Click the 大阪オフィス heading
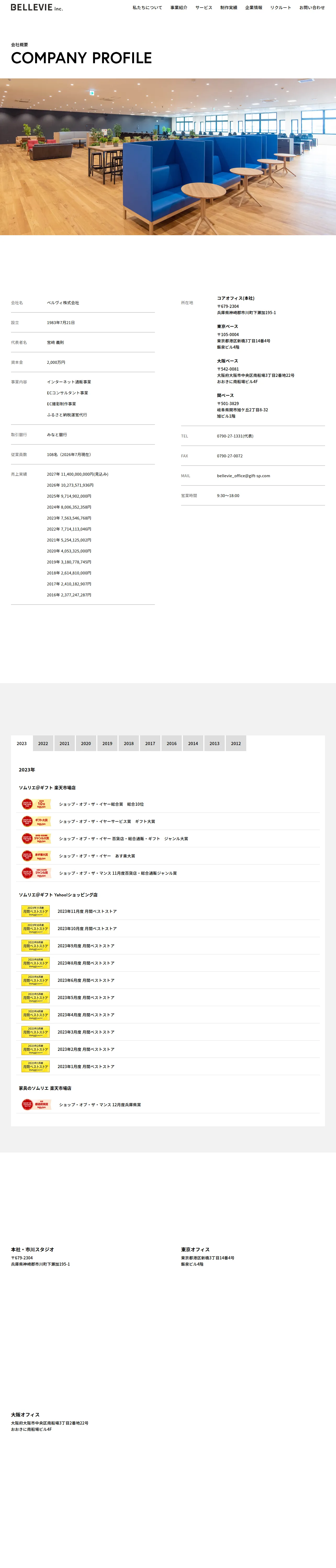 (25, 1415)
